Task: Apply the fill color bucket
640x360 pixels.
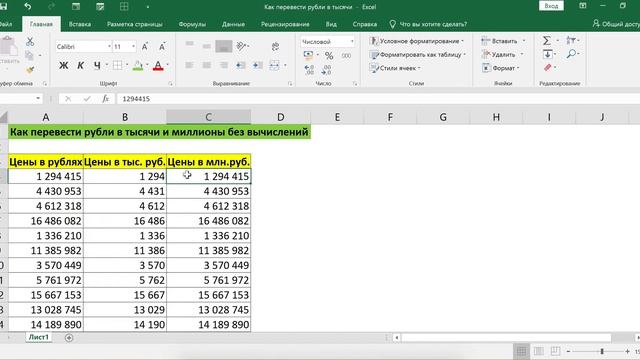Action: [x=138, y=65]
